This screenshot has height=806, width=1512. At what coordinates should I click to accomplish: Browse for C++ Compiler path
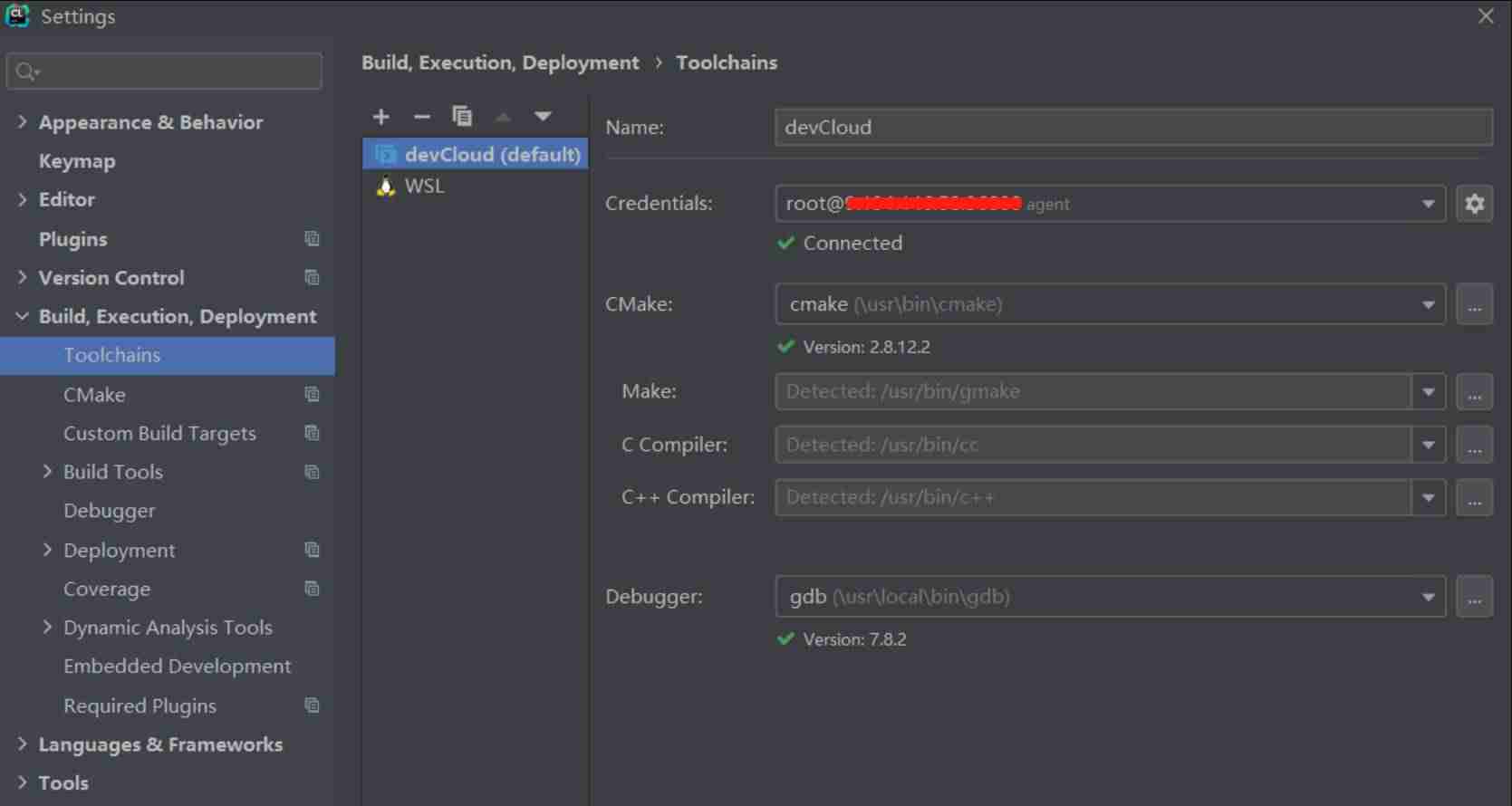(1475, 497)
